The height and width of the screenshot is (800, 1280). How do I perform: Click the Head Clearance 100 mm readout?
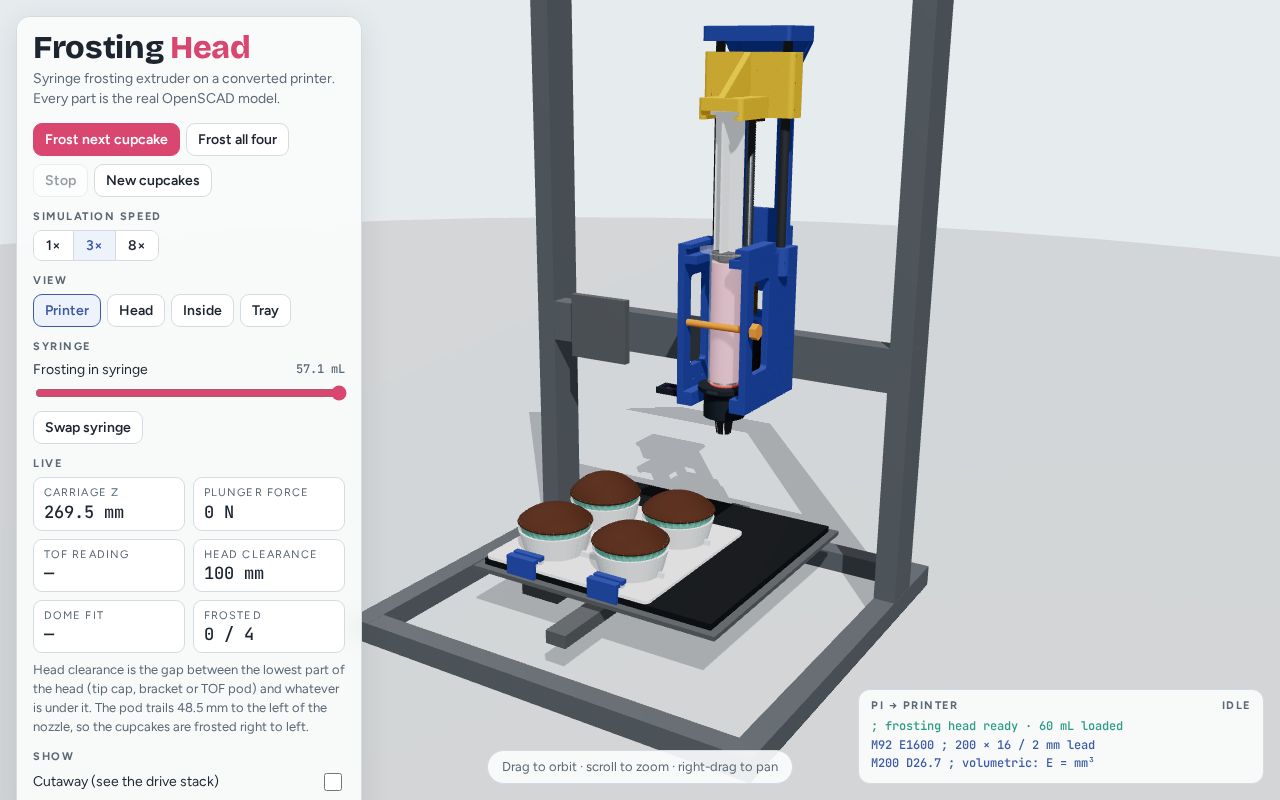coord(269,565)
